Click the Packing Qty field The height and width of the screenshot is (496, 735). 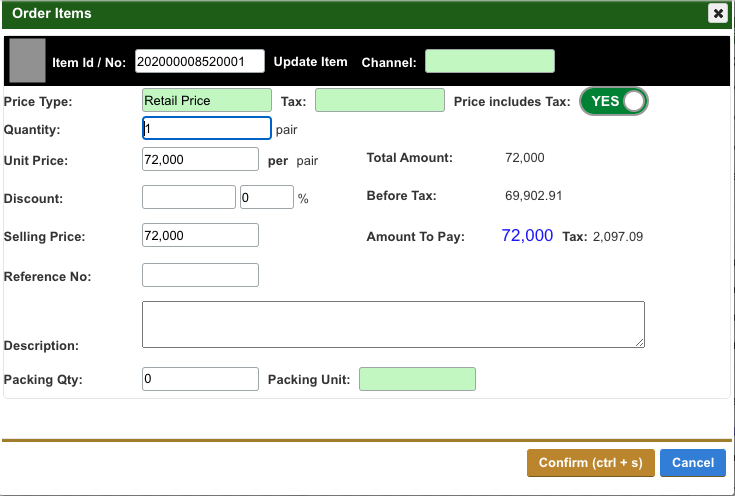click(x=200, y=379)
